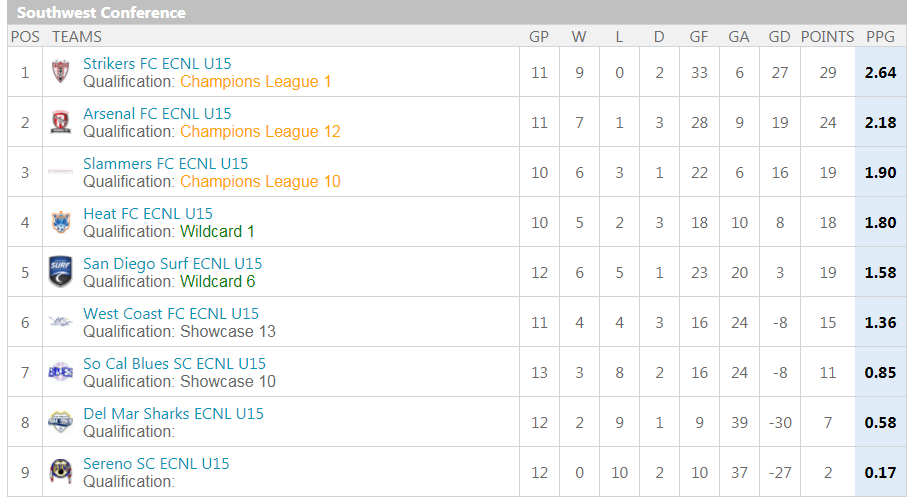
Task: Click the GD column header
Action: point(779,37)
